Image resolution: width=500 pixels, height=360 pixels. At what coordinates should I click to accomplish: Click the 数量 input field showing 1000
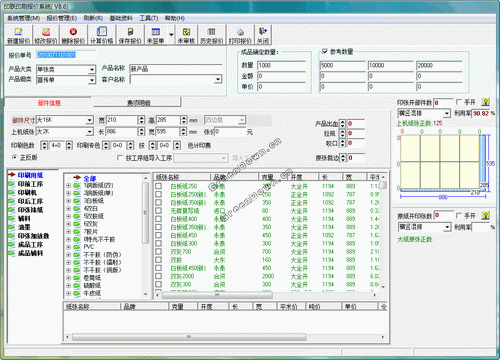tap(281, 65)
